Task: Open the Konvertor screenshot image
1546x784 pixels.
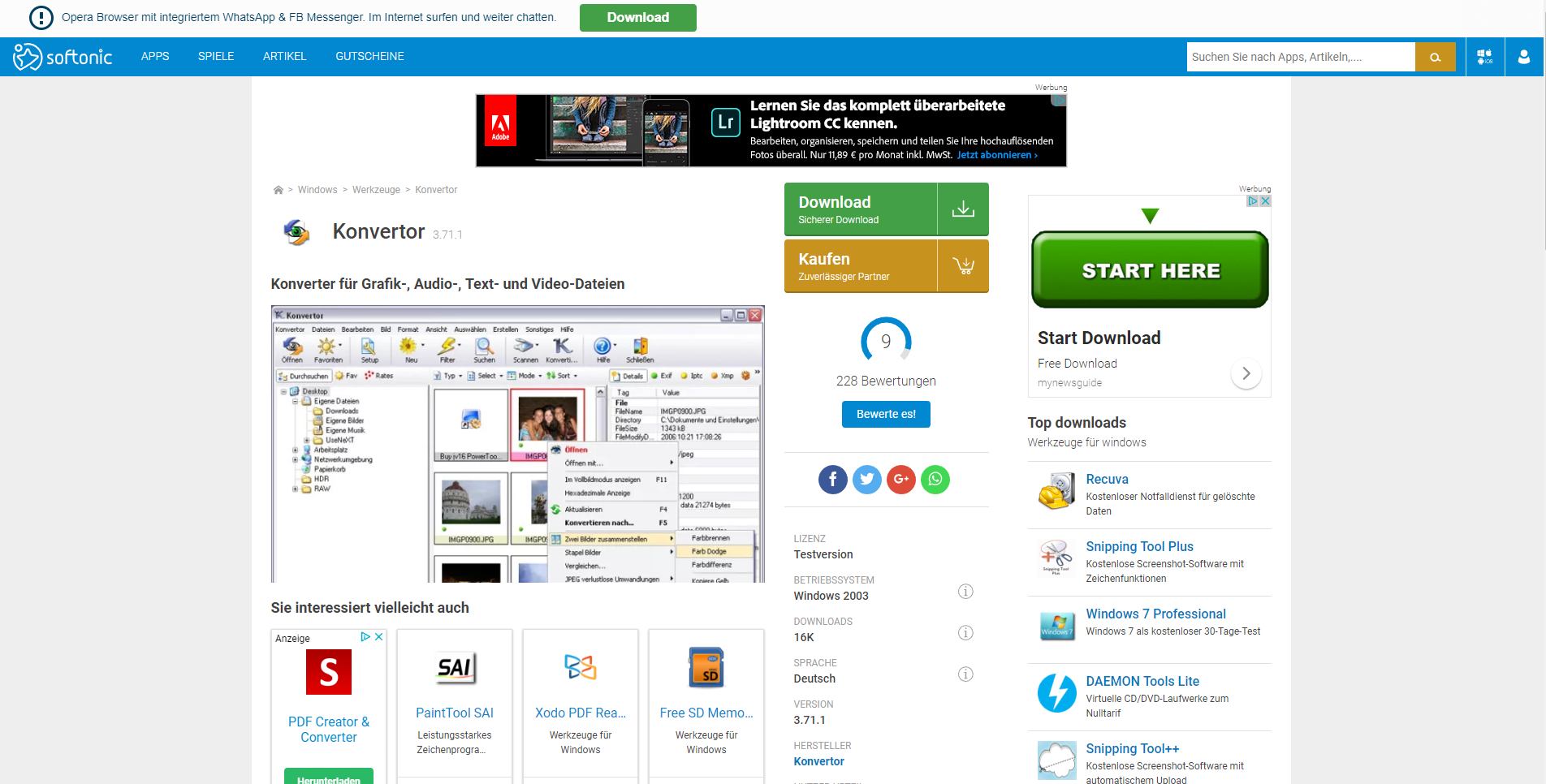Action: pos(518,444)
